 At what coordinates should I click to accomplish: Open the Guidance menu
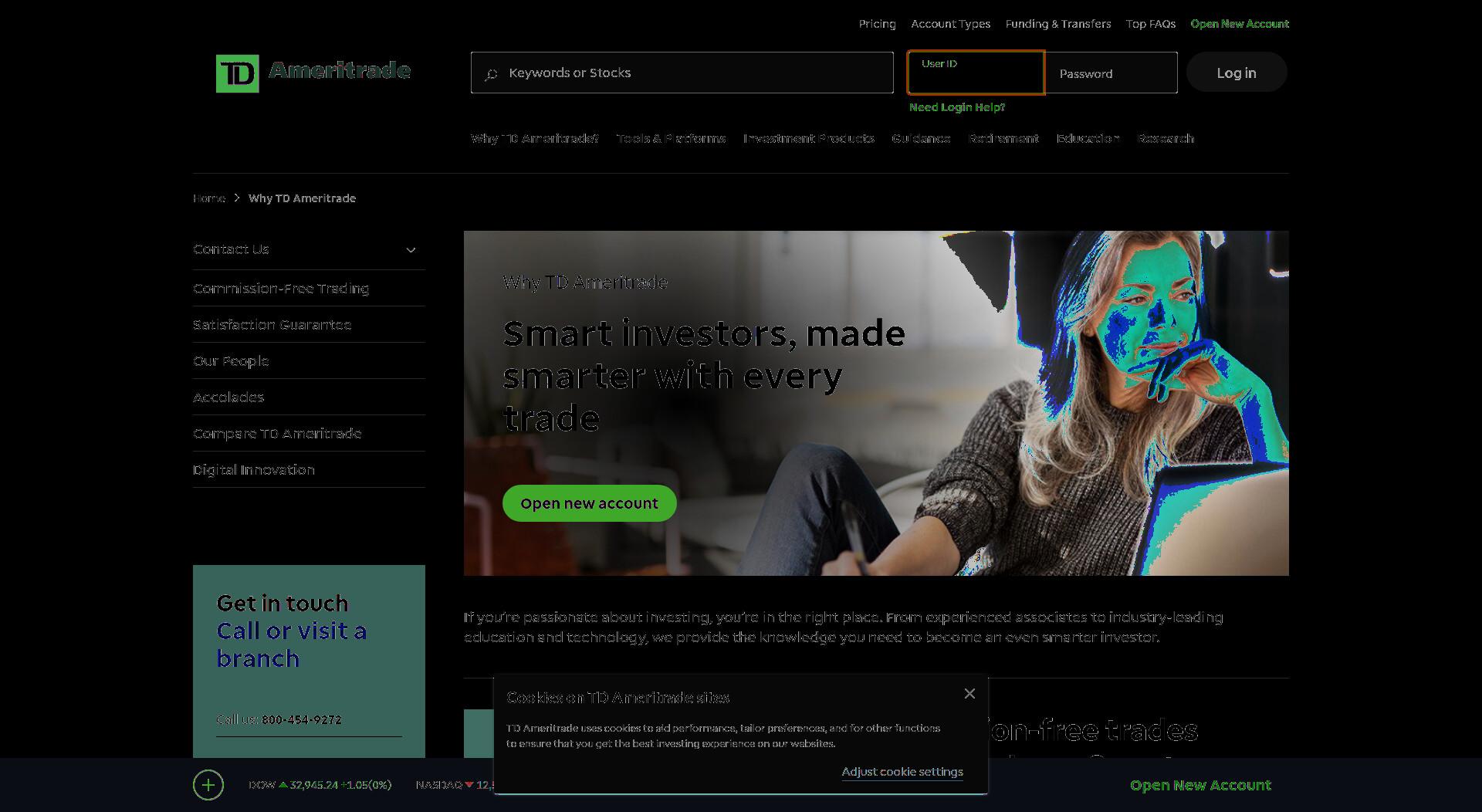[x=921, y=139]
